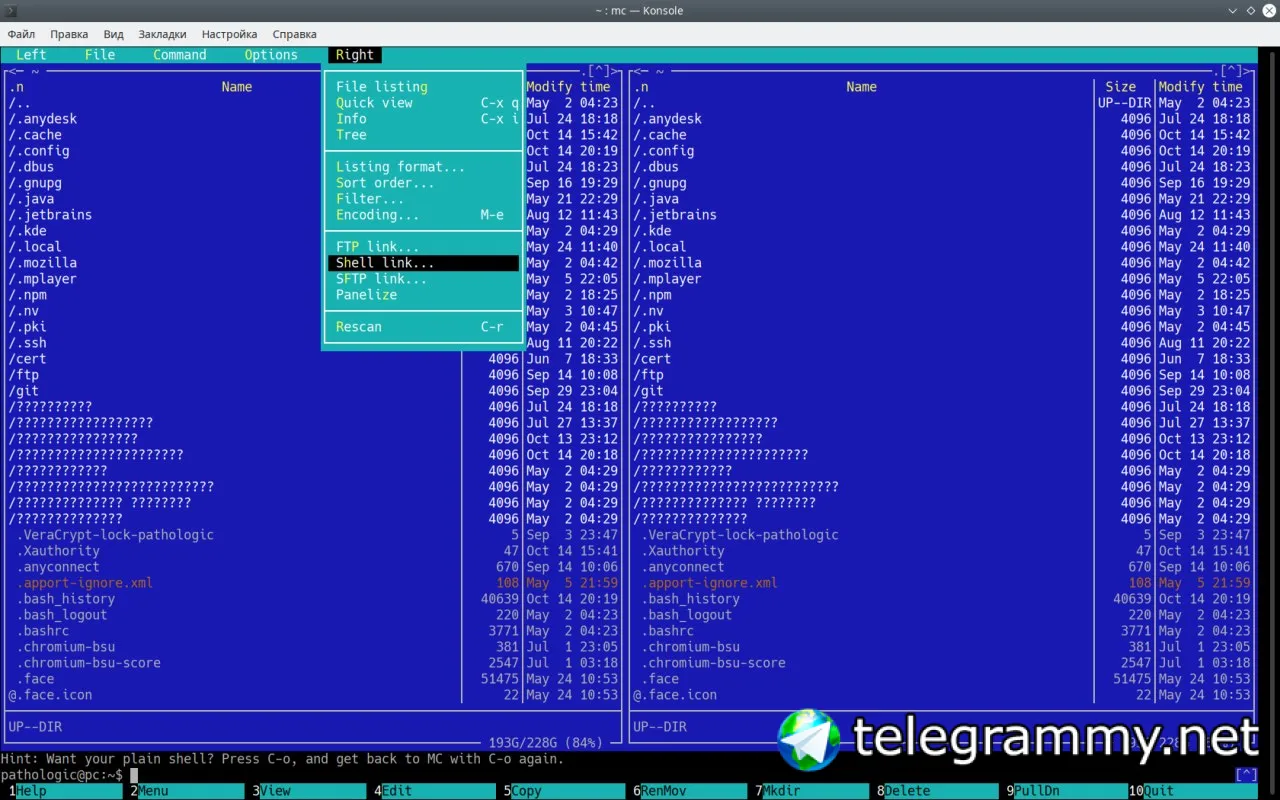Click Name column header in left panel
The width and height of the screenshot is (1280, 800).
pos(237,87)
